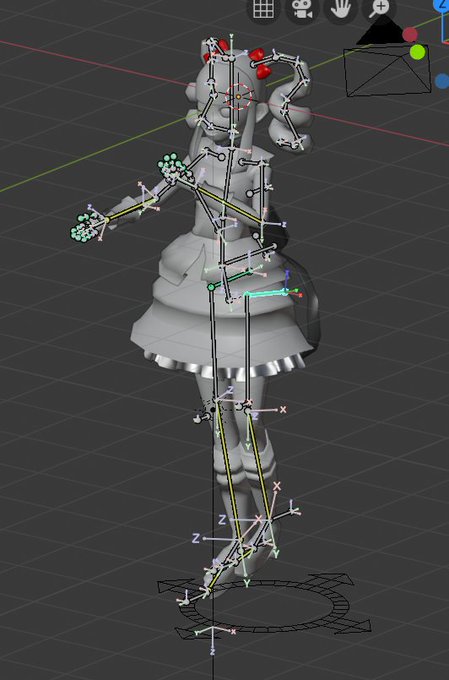Select the circular root control with arrows at feet

tap(265, 605)
